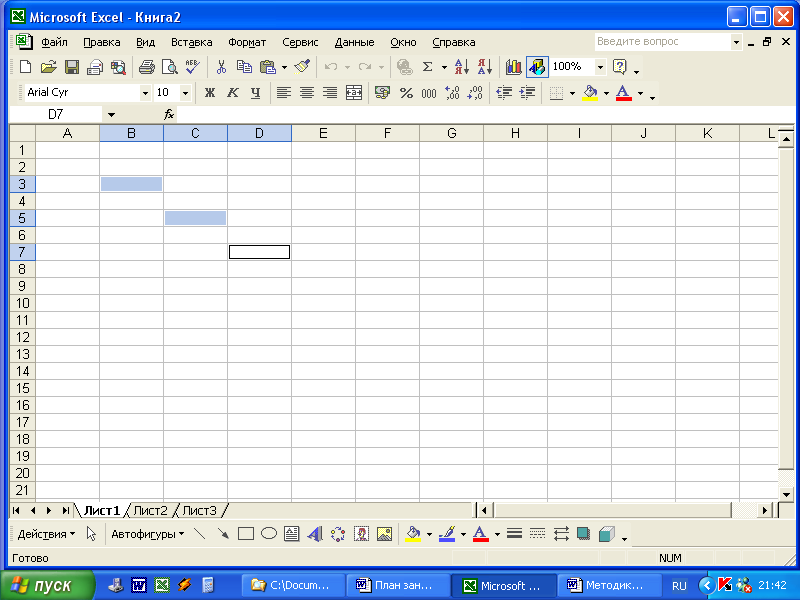Align cell text to the left
This screenshot has width=800, height=600.
click(x=284, y=93)
